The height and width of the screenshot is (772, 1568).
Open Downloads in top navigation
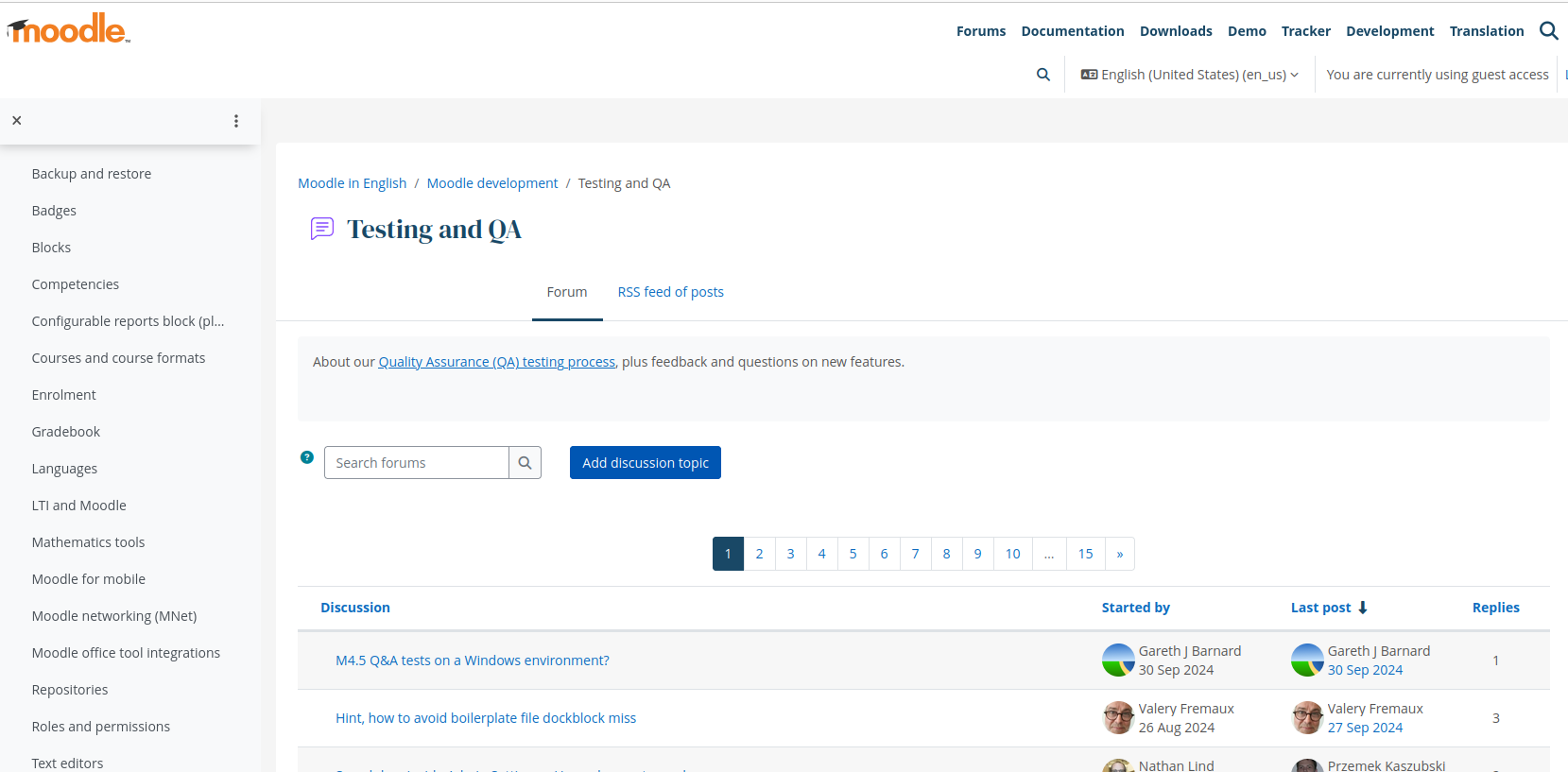[1176, 31]
